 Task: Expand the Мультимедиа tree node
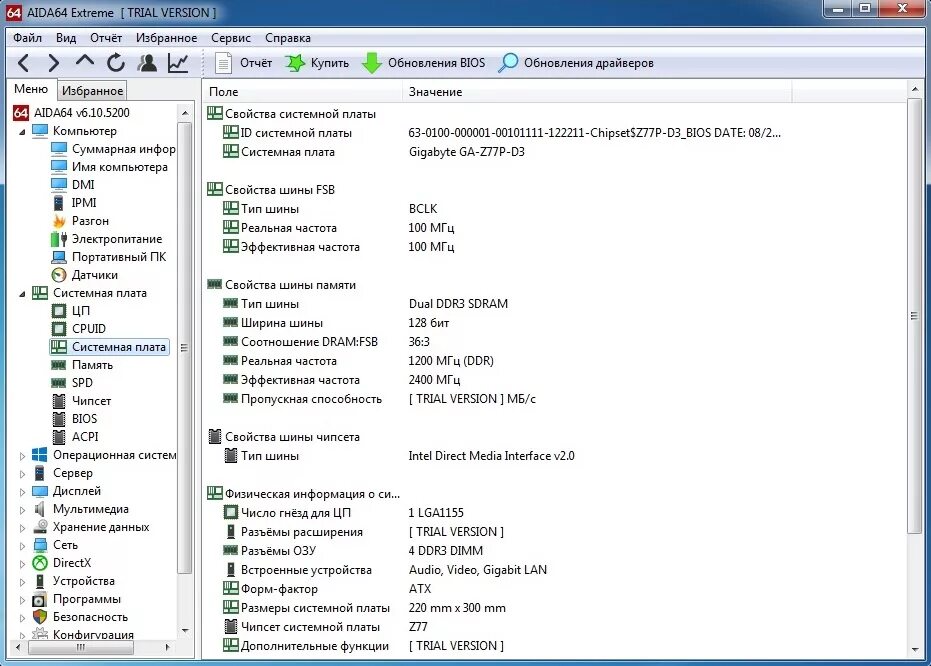point(22,509)
